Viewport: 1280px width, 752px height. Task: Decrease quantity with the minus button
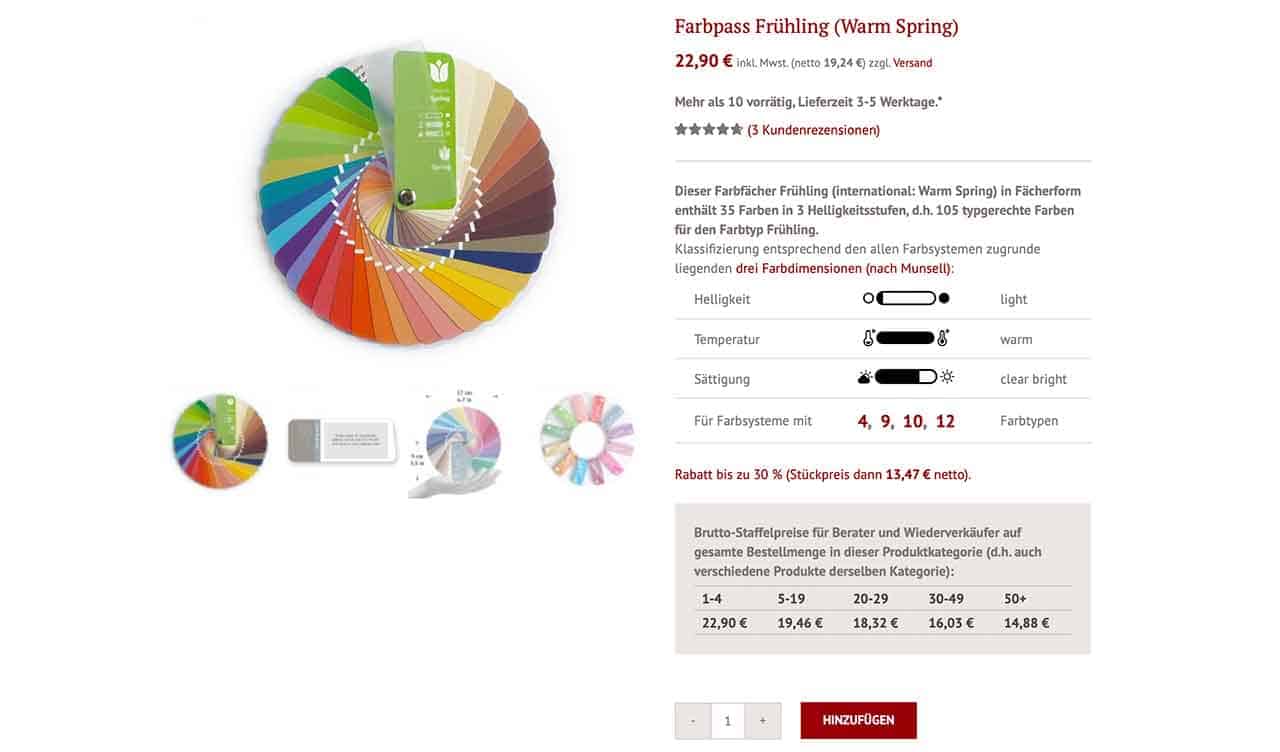(x=692, y=720)
